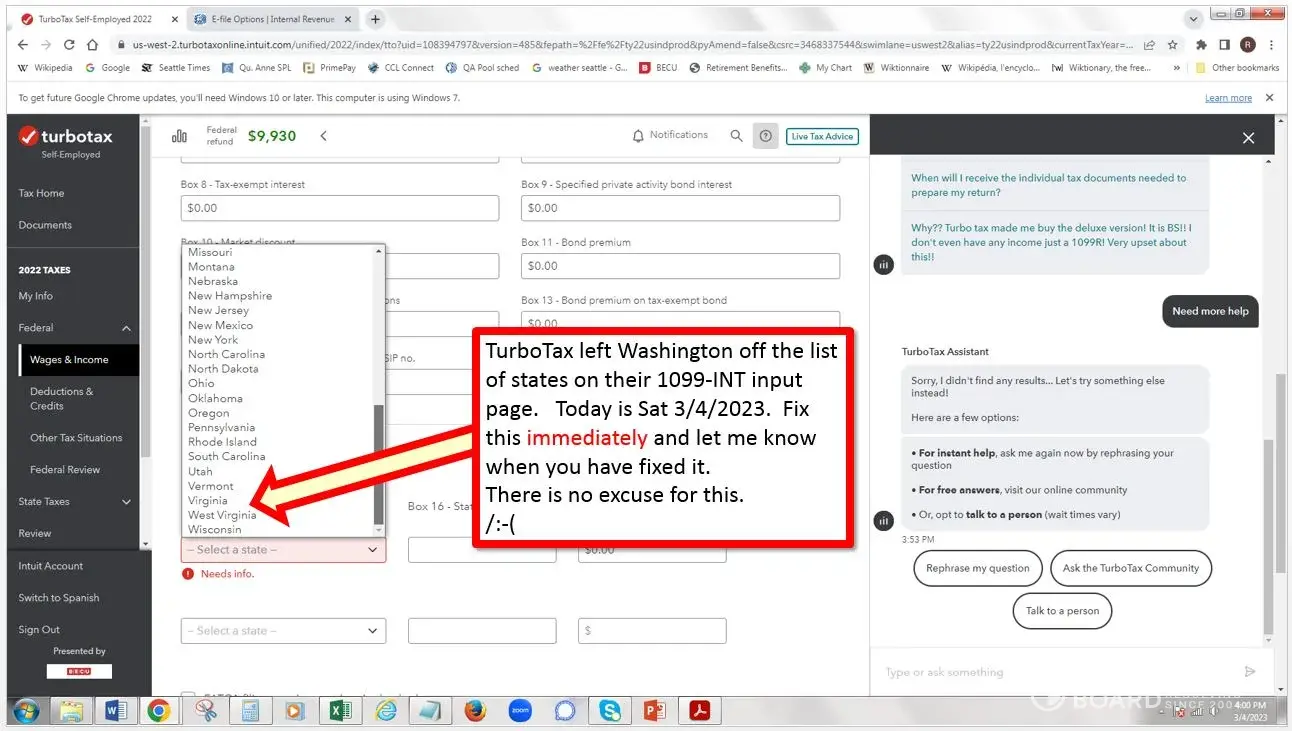Open the question mark help icon
Viewport: 1292px width, 731px height.
coord(766,136)
